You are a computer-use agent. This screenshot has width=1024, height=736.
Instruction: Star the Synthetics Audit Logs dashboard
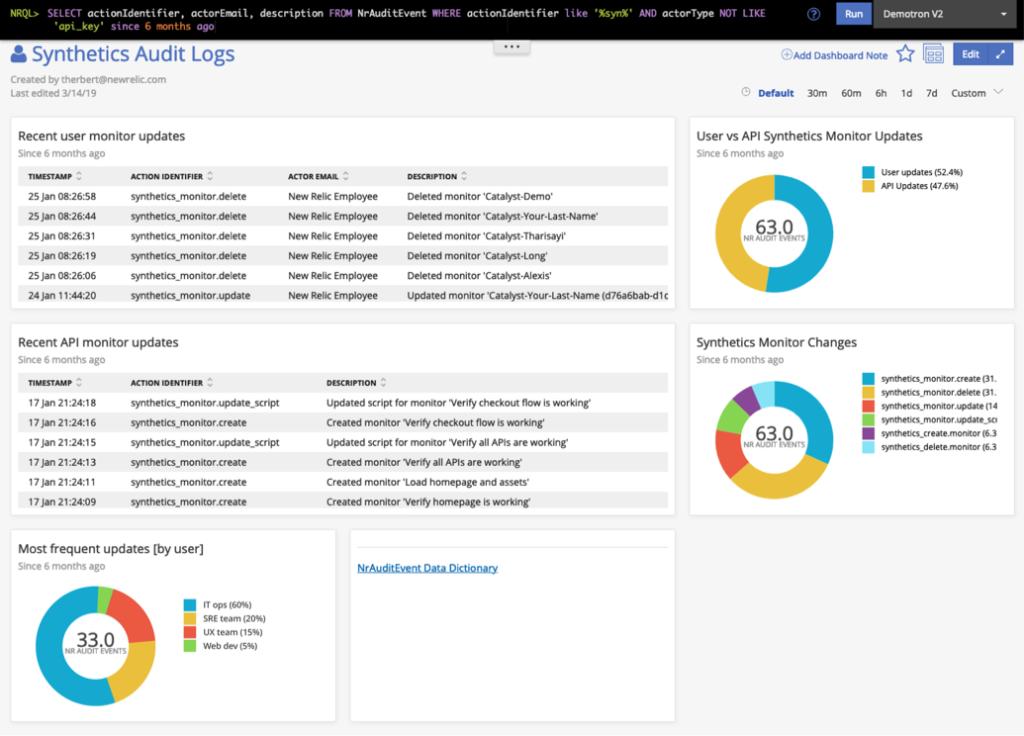[905, 53]
